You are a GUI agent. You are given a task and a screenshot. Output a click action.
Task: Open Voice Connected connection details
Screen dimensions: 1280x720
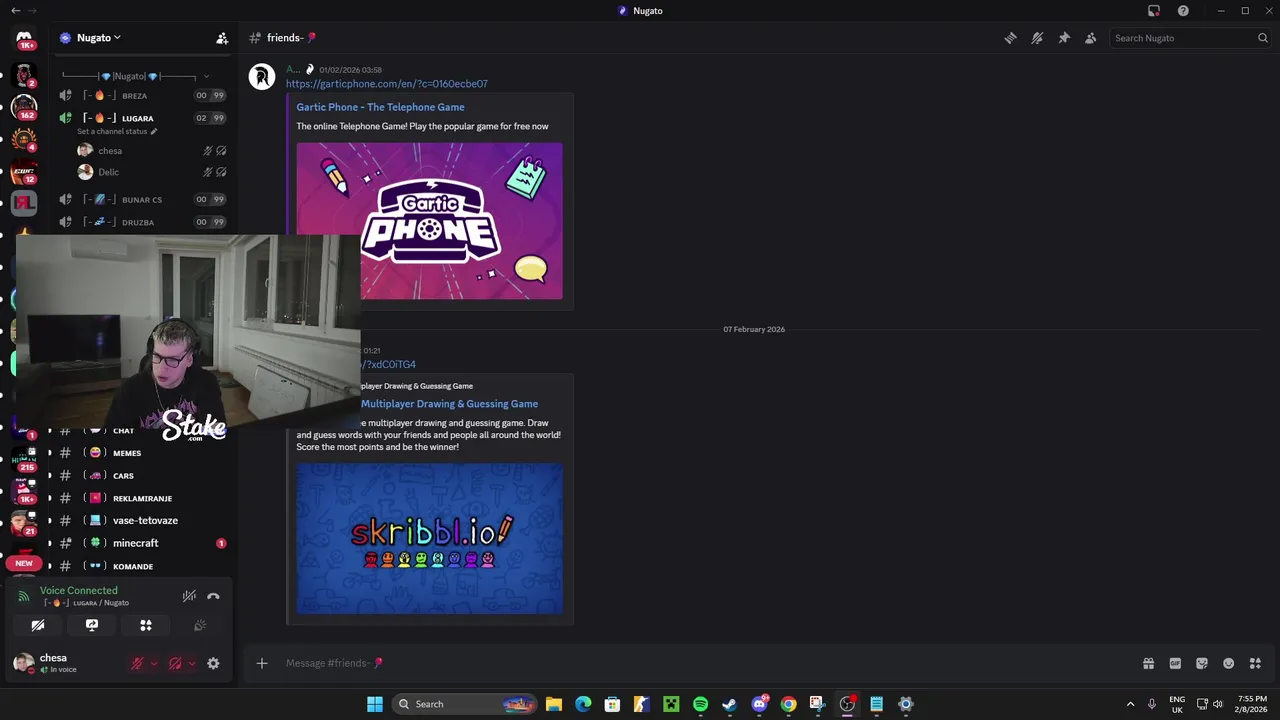pos(78,591)
